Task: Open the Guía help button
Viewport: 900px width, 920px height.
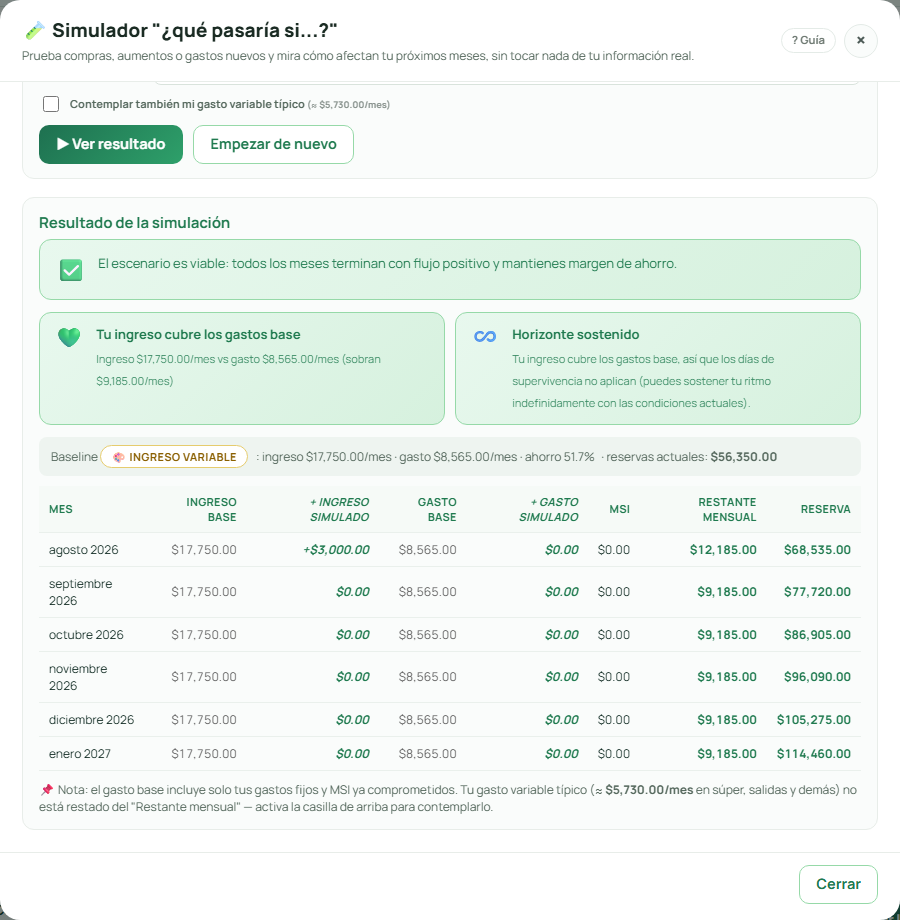Action: point(808,40)
